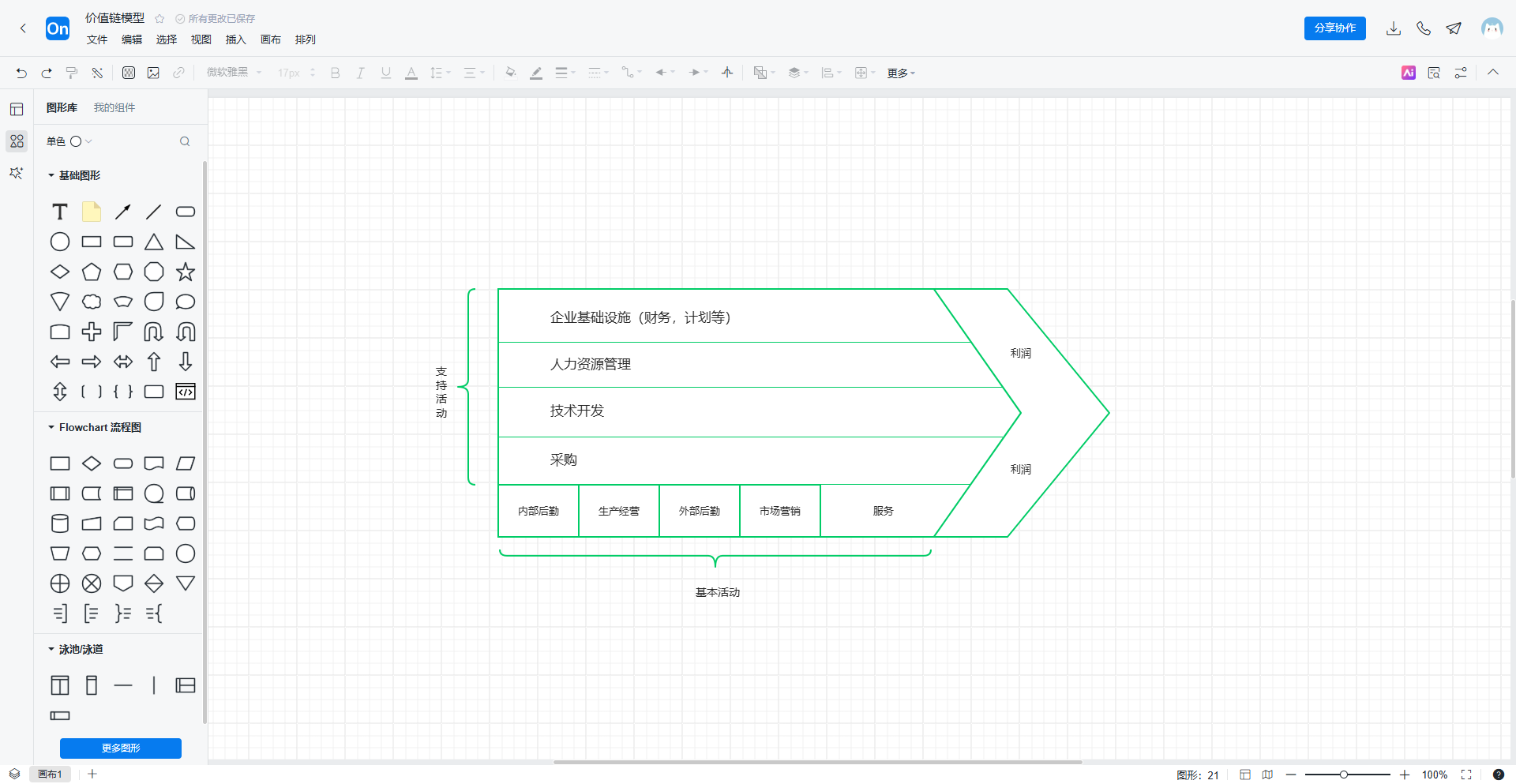Select the format painter tool
The width and height of the screenshot is (1516, 784).
click(72, 73)
